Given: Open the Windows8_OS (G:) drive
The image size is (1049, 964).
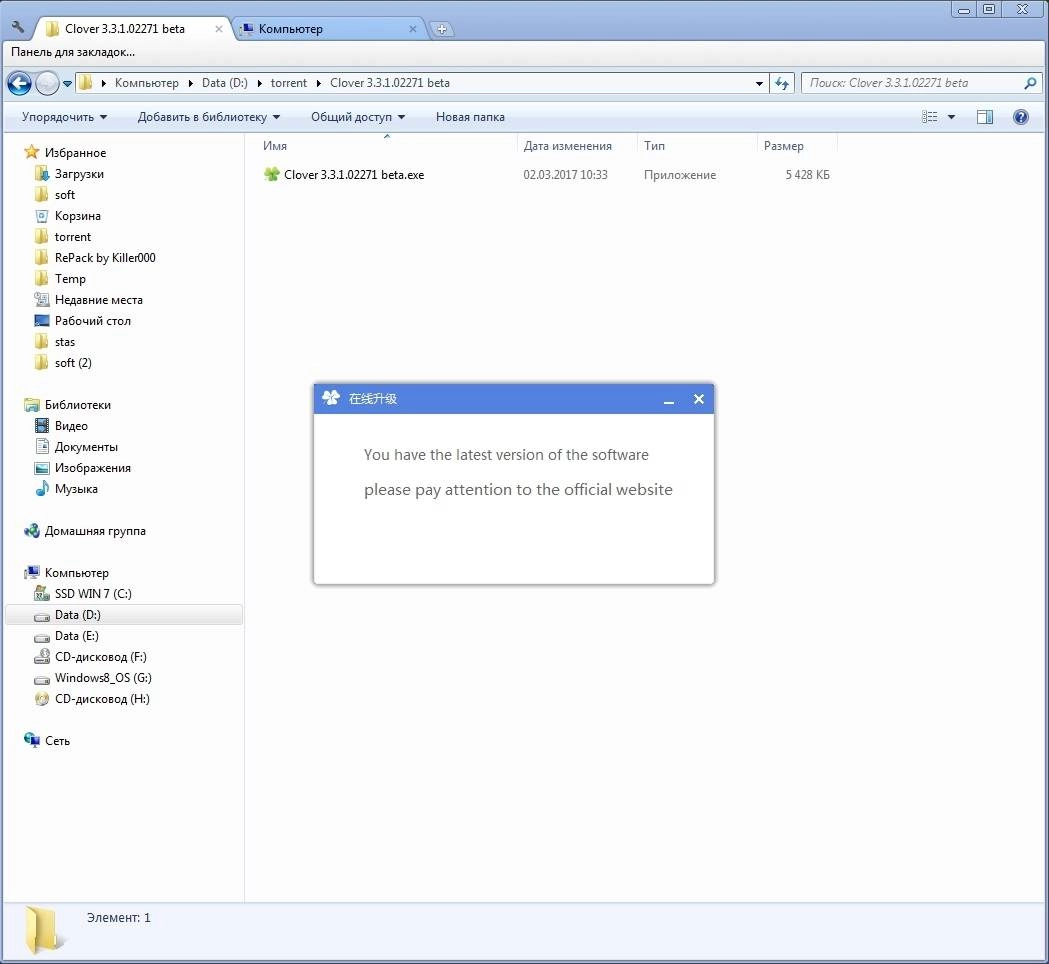Looking at the screenshot, I should tap(103, 678).
